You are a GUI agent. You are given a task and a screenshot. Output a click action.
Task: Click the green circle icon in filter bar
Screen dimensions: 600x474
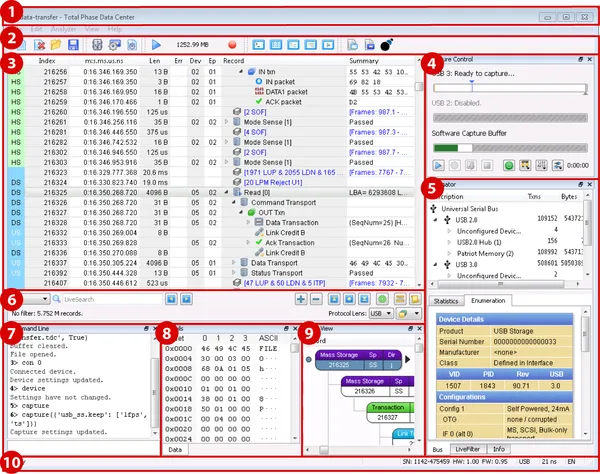(382, 299)
